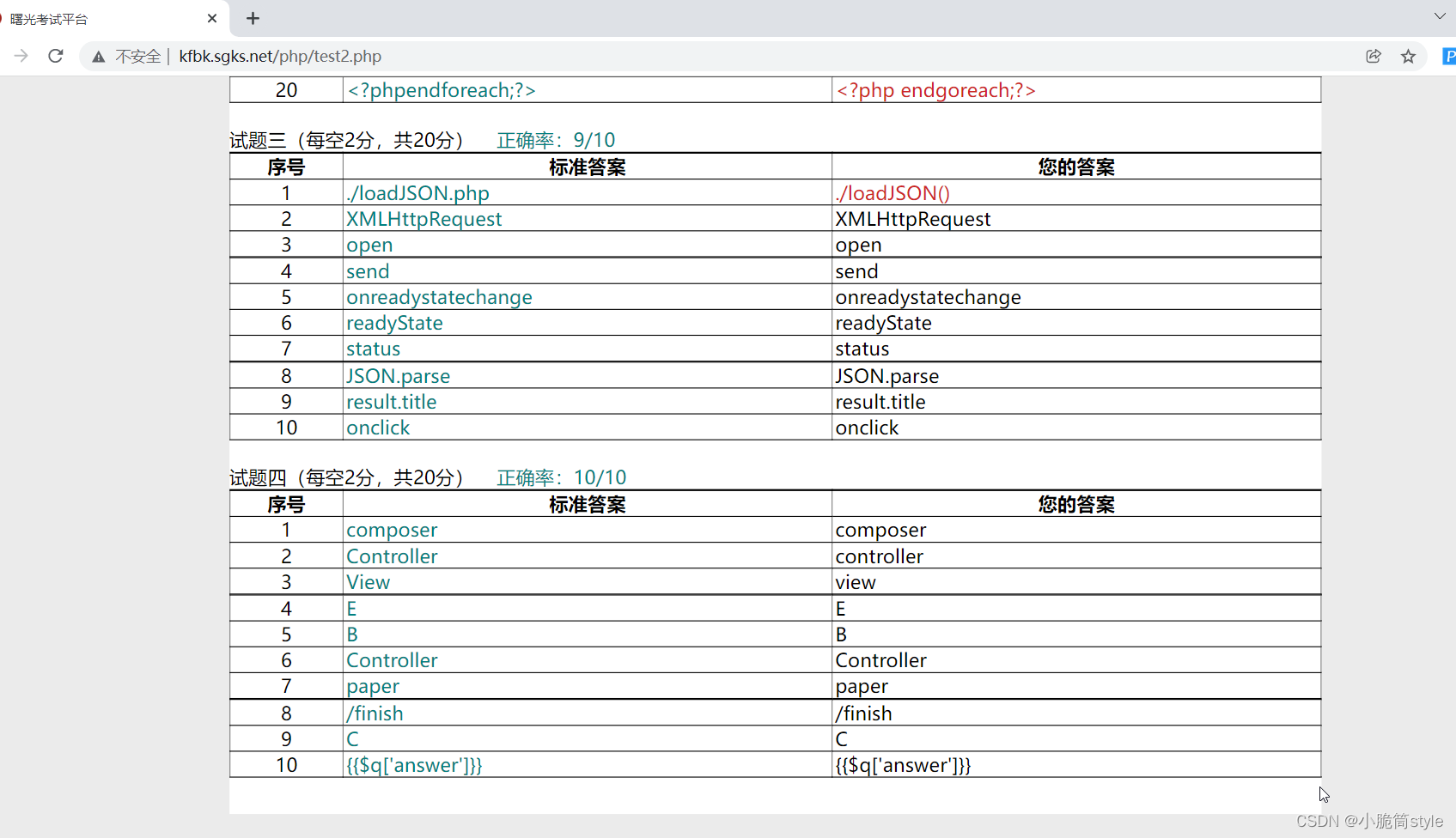The image size is (1456, 838).
Task: Click the 试题四 section heading
Action: (346, 477)
